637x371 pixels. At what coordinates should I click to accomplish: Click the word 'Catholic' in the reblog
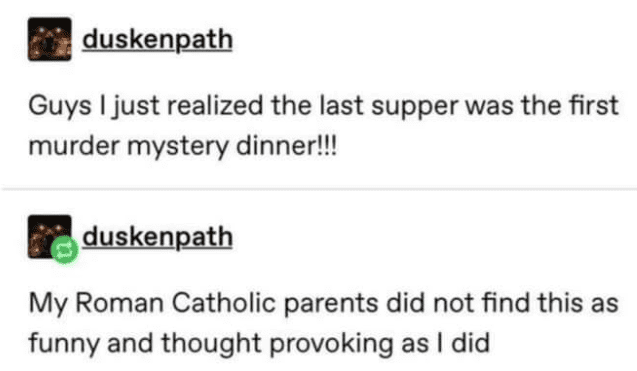click(223, 303)
